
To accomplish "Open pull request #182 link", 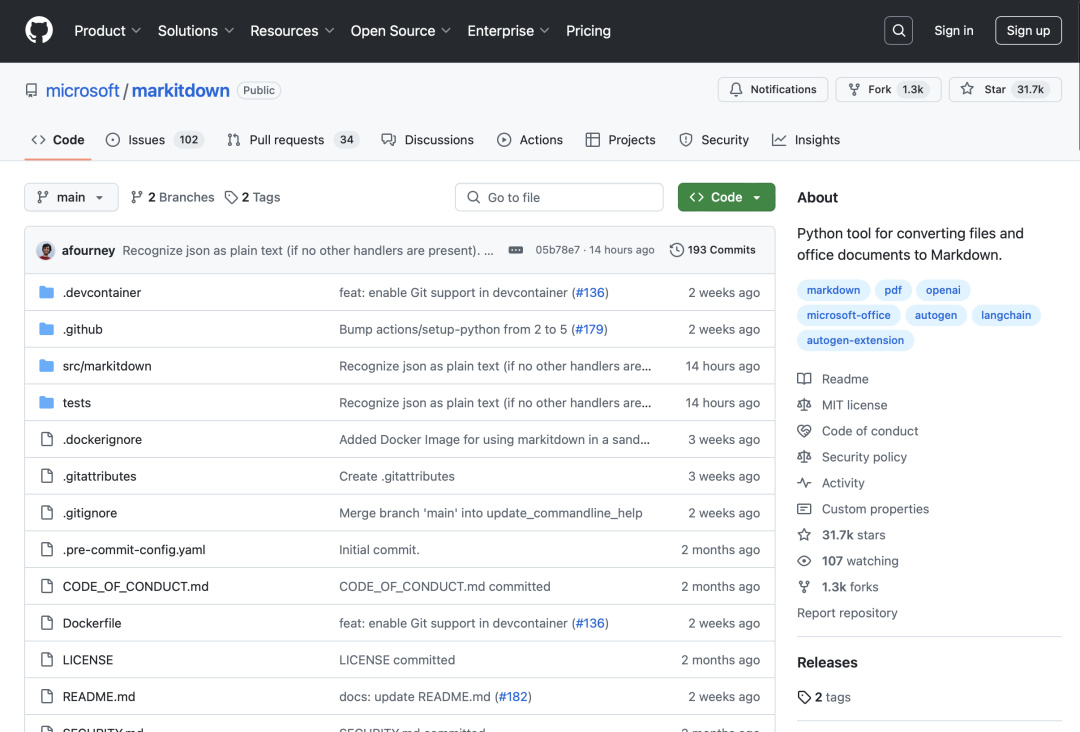I will [512, 697].
